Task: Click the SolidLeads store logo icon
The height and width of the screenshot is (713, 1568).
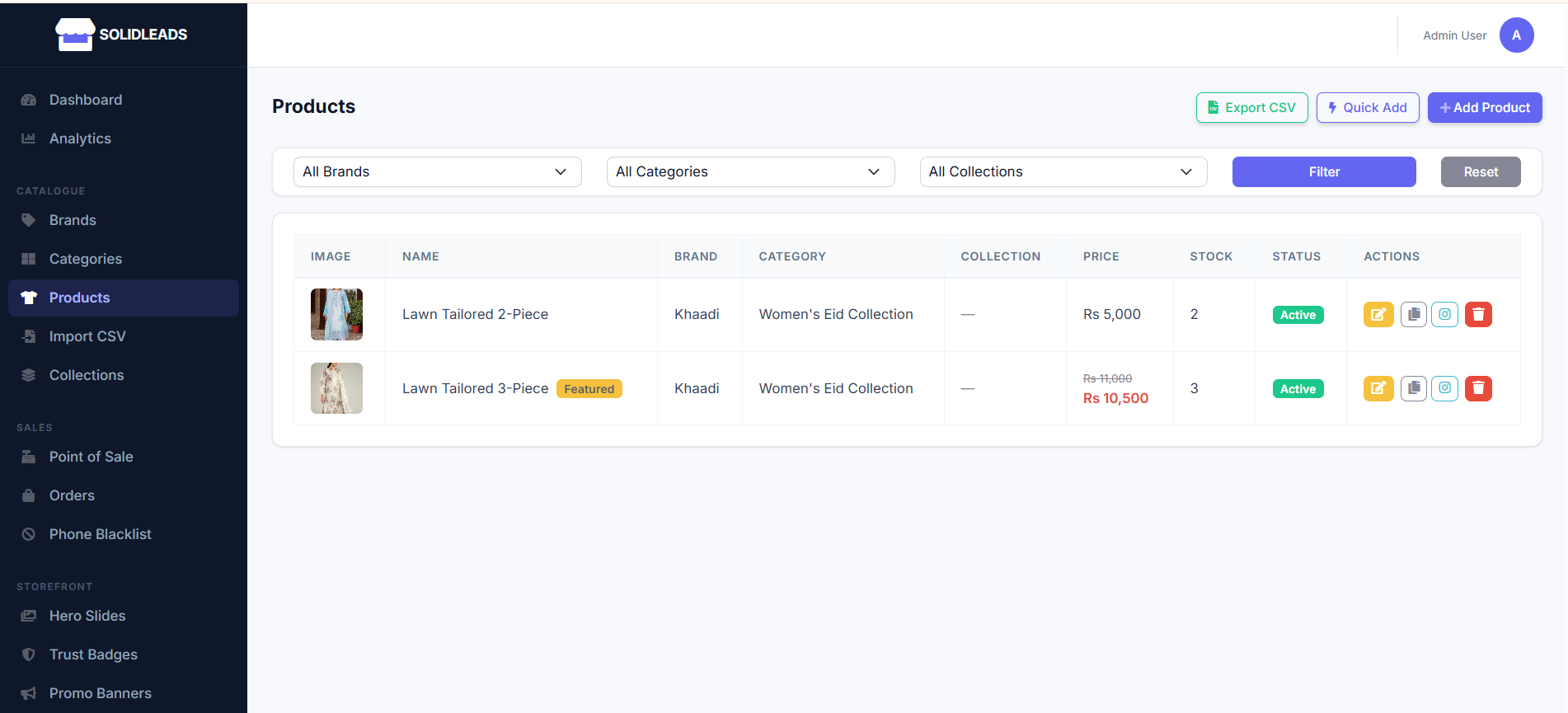Action: pos(75,35)
